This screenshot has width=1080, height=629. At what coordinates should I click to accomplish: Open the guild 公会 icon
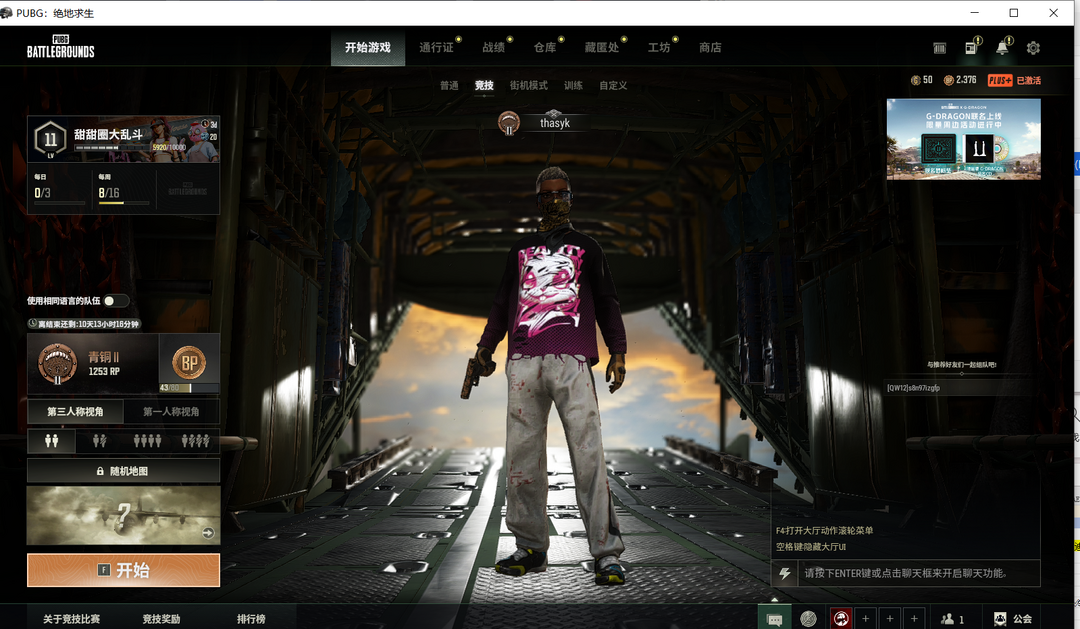(x=1012, y=619)
